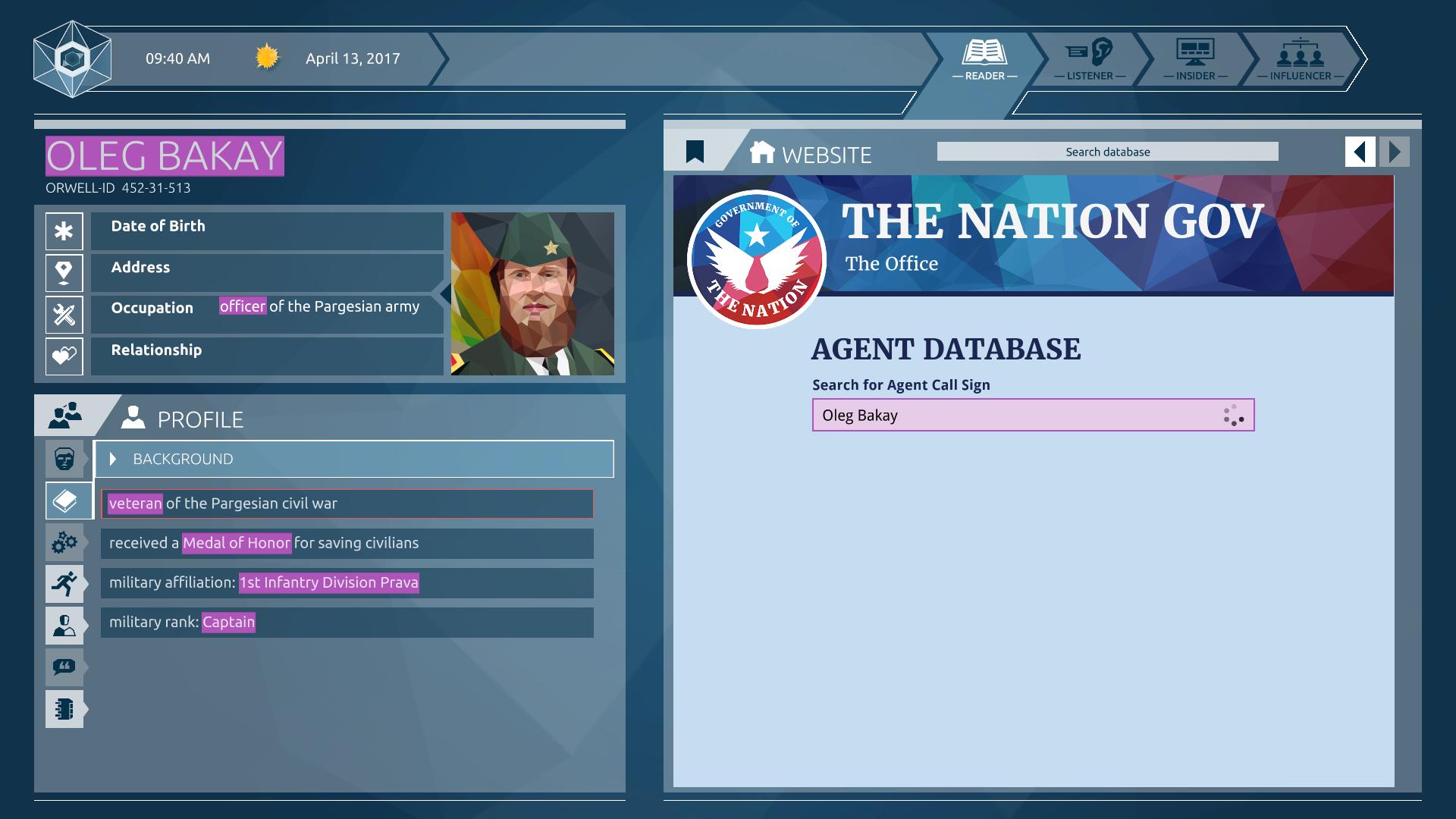Select the Relationship hearts icon
Image resolution: width=1456 pixels, height=819 pixels.
[64, 356]
